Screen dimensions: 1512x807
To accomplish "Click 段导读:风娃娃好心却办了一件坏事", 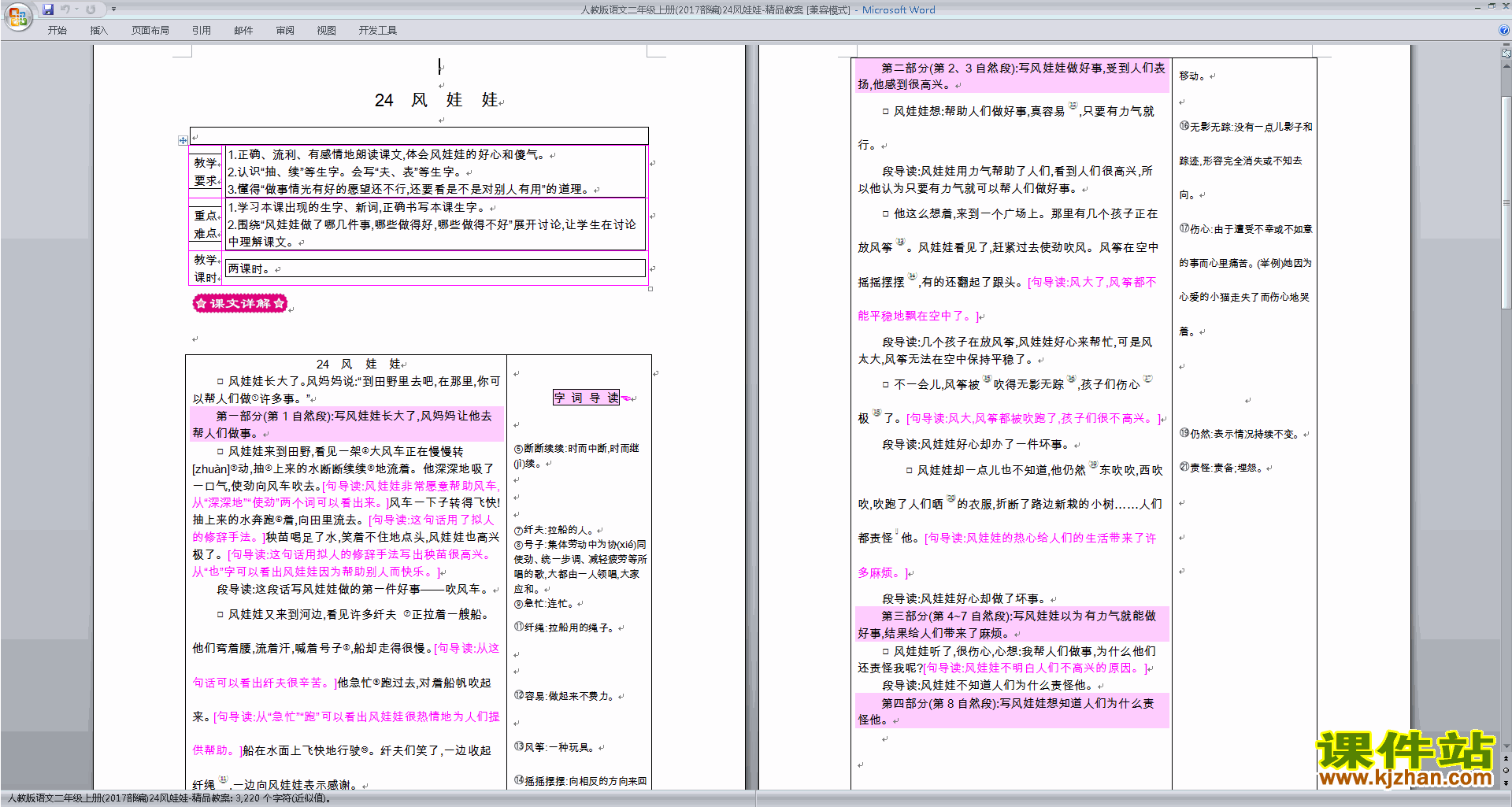I will [x=976, y=445].
